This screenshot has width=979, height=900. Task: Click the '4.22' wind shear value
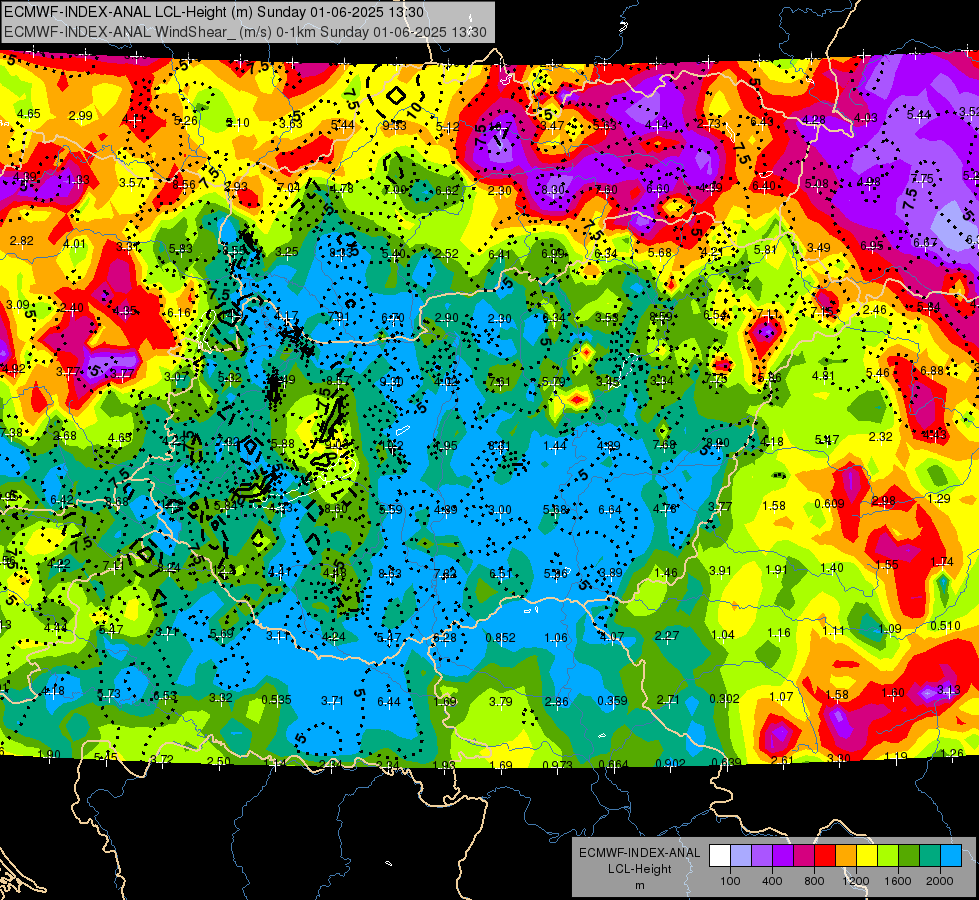click(x=59, y=564)
